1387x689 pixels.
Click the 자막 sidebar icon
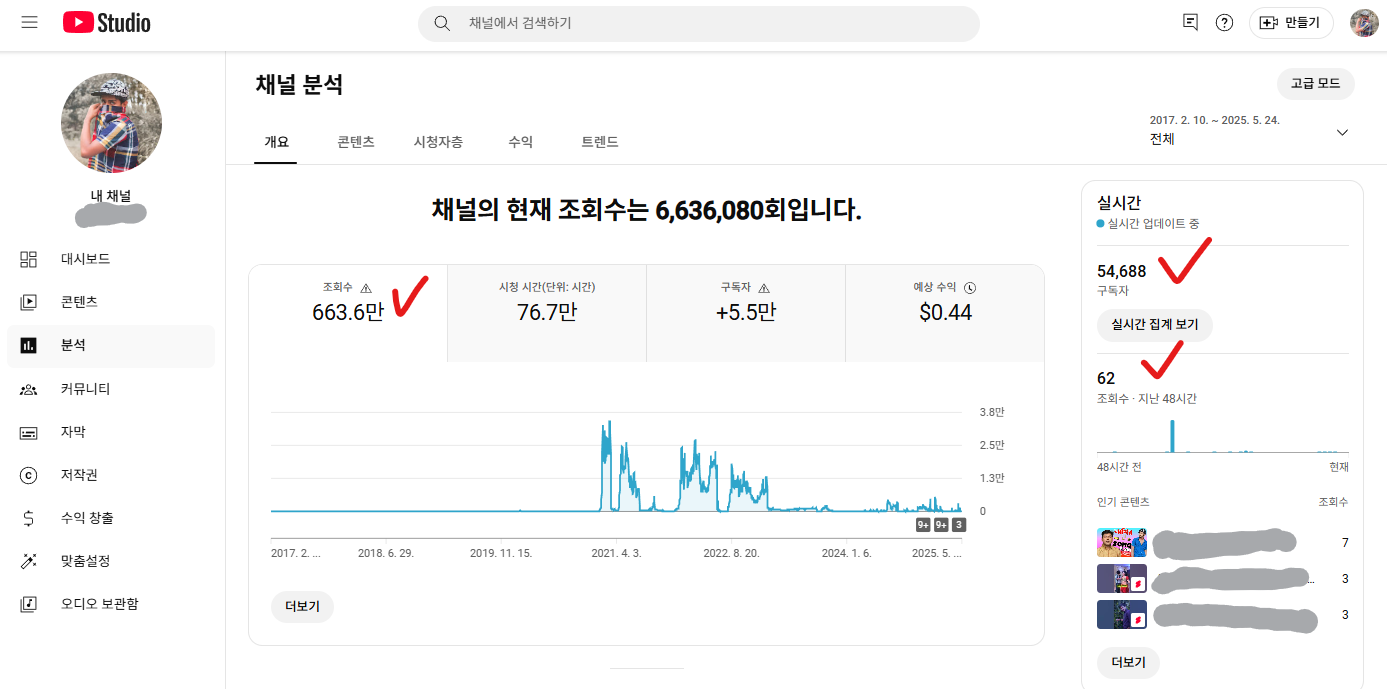(x=28, y=432)
